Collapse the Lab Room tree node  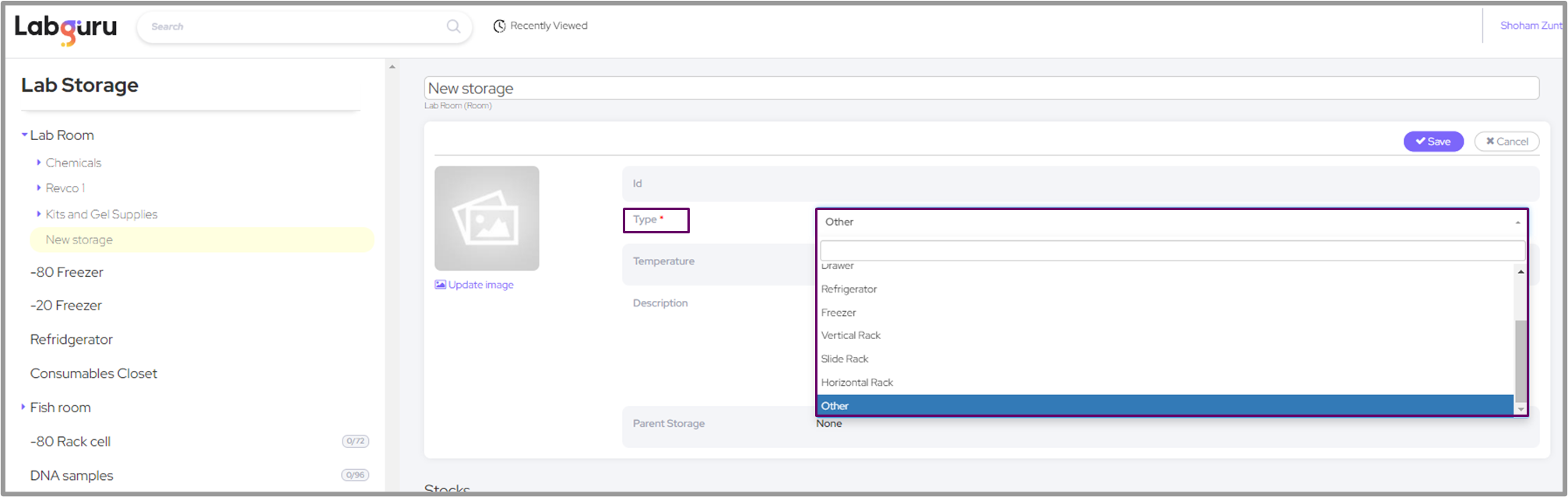click(24, 135)
